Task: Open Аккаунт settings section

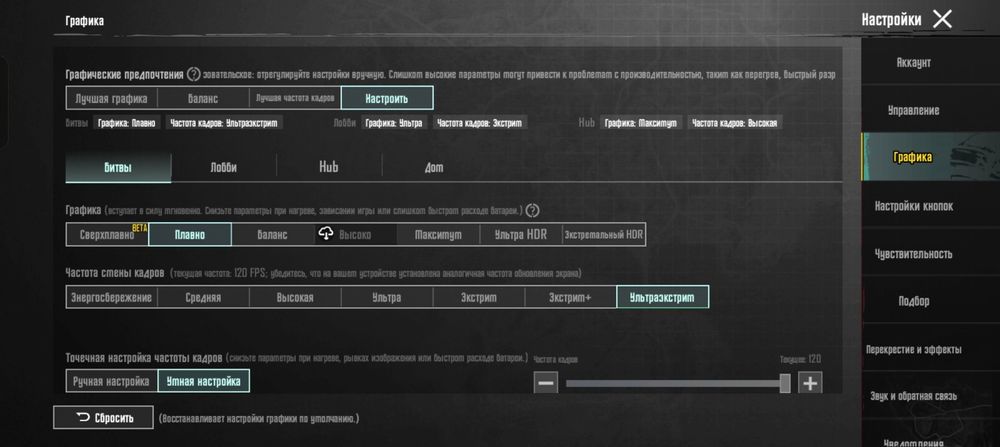Action: pos(913,62)
